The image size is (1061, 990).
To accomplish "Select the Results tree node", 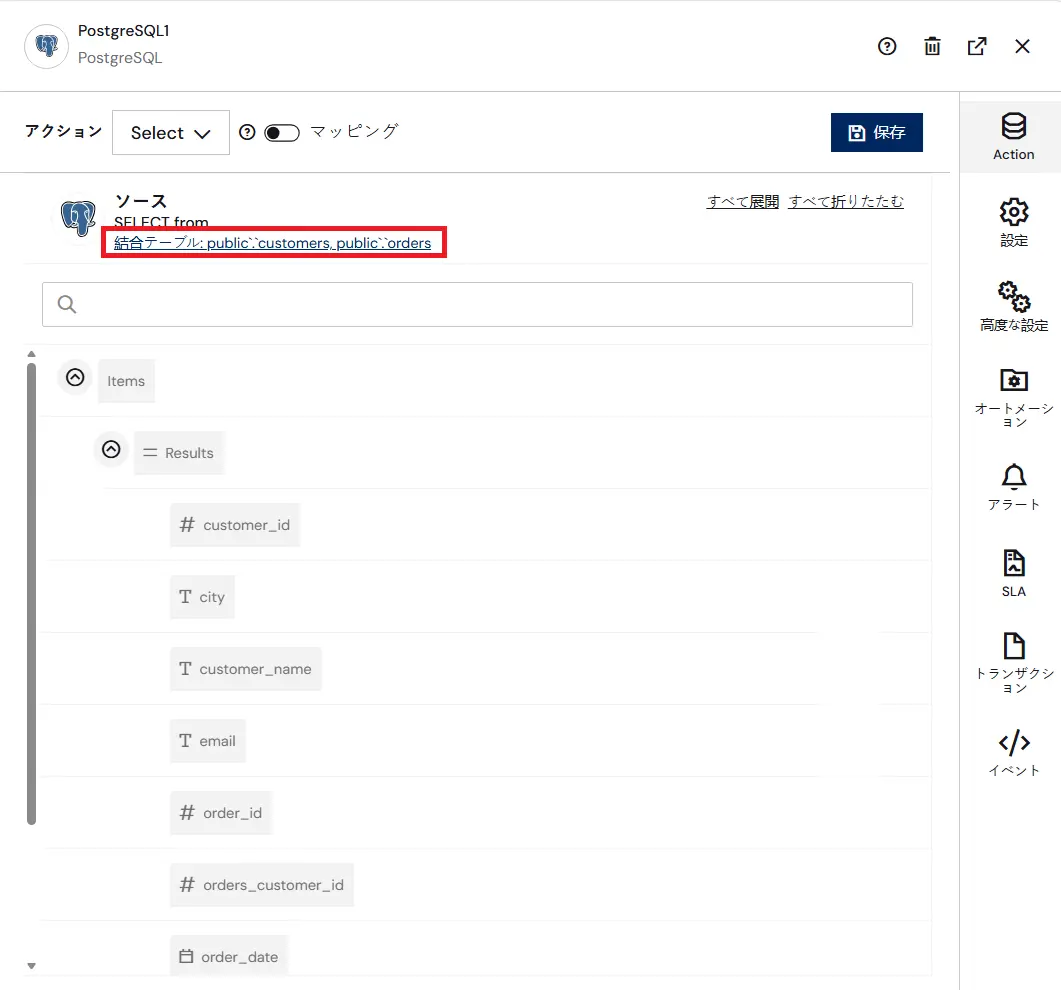I will 179,453.
